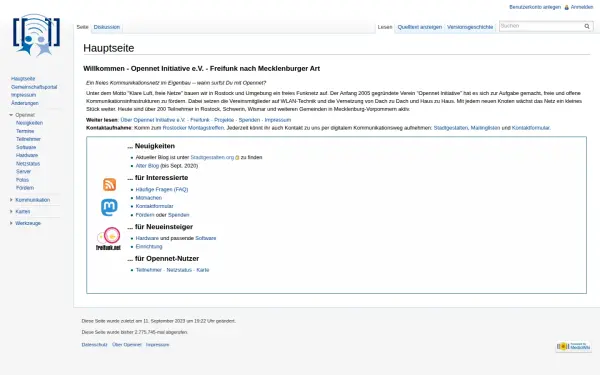
Task: Open the freifunk.net logo link
Action: coord(108,239)
